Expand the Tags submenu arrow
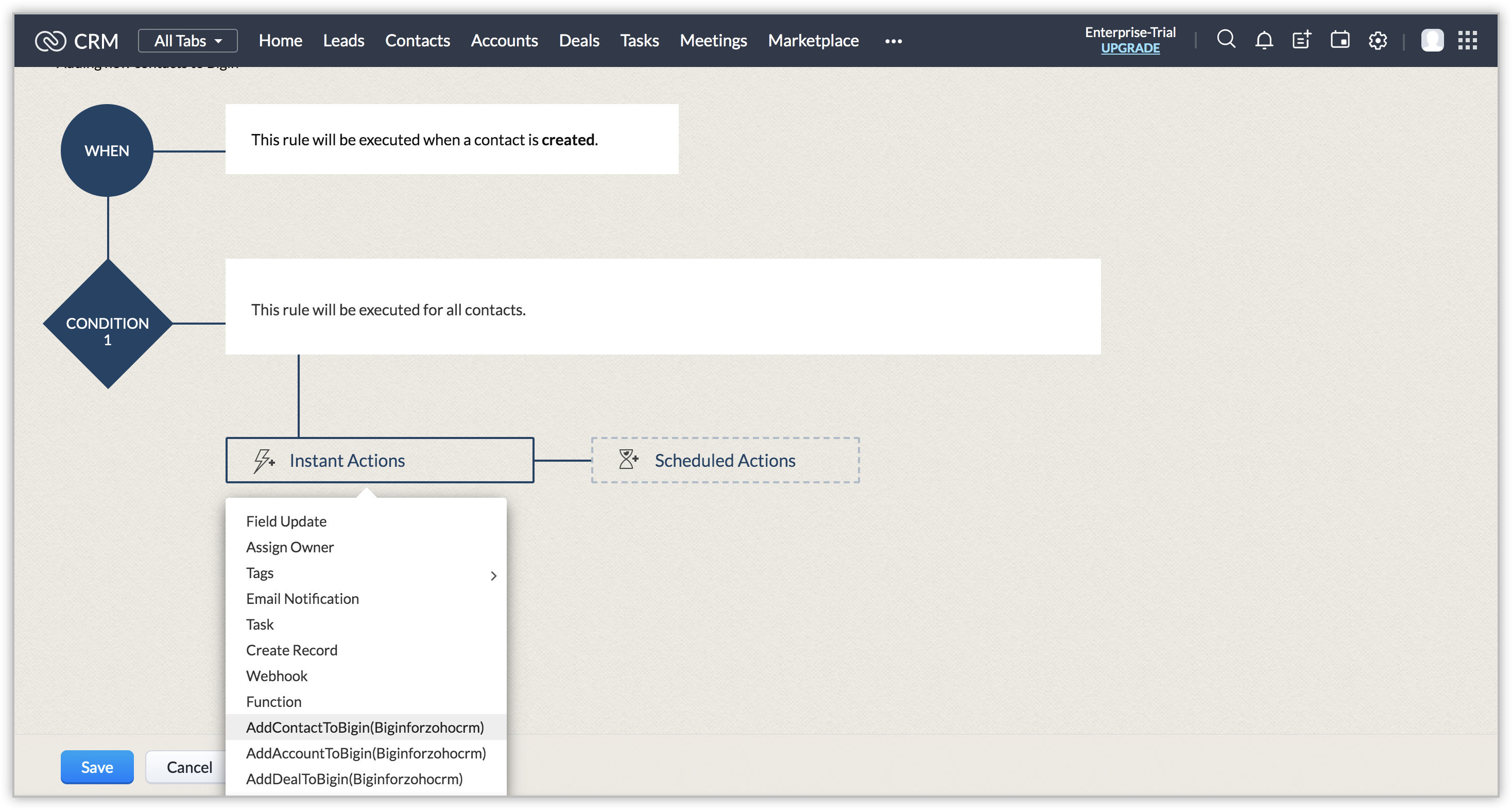 tap(494, 576)
